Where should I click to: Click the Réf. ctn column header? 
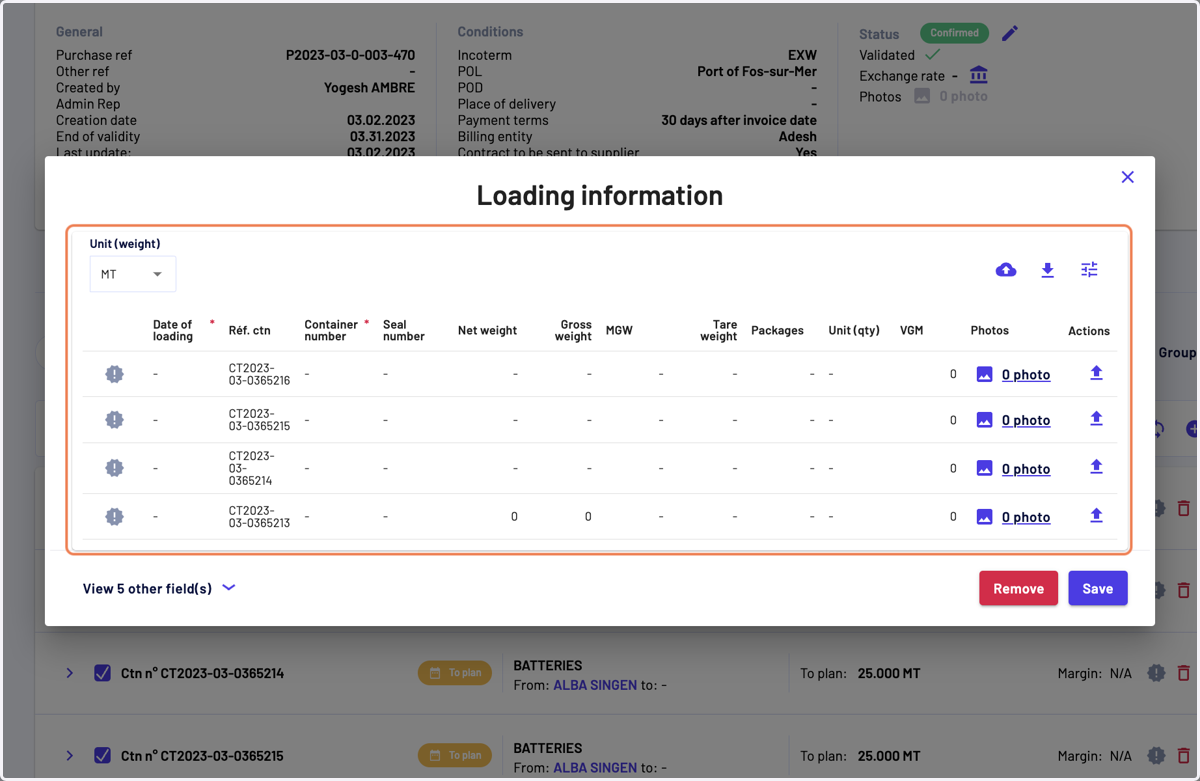[x=249, y=330]
